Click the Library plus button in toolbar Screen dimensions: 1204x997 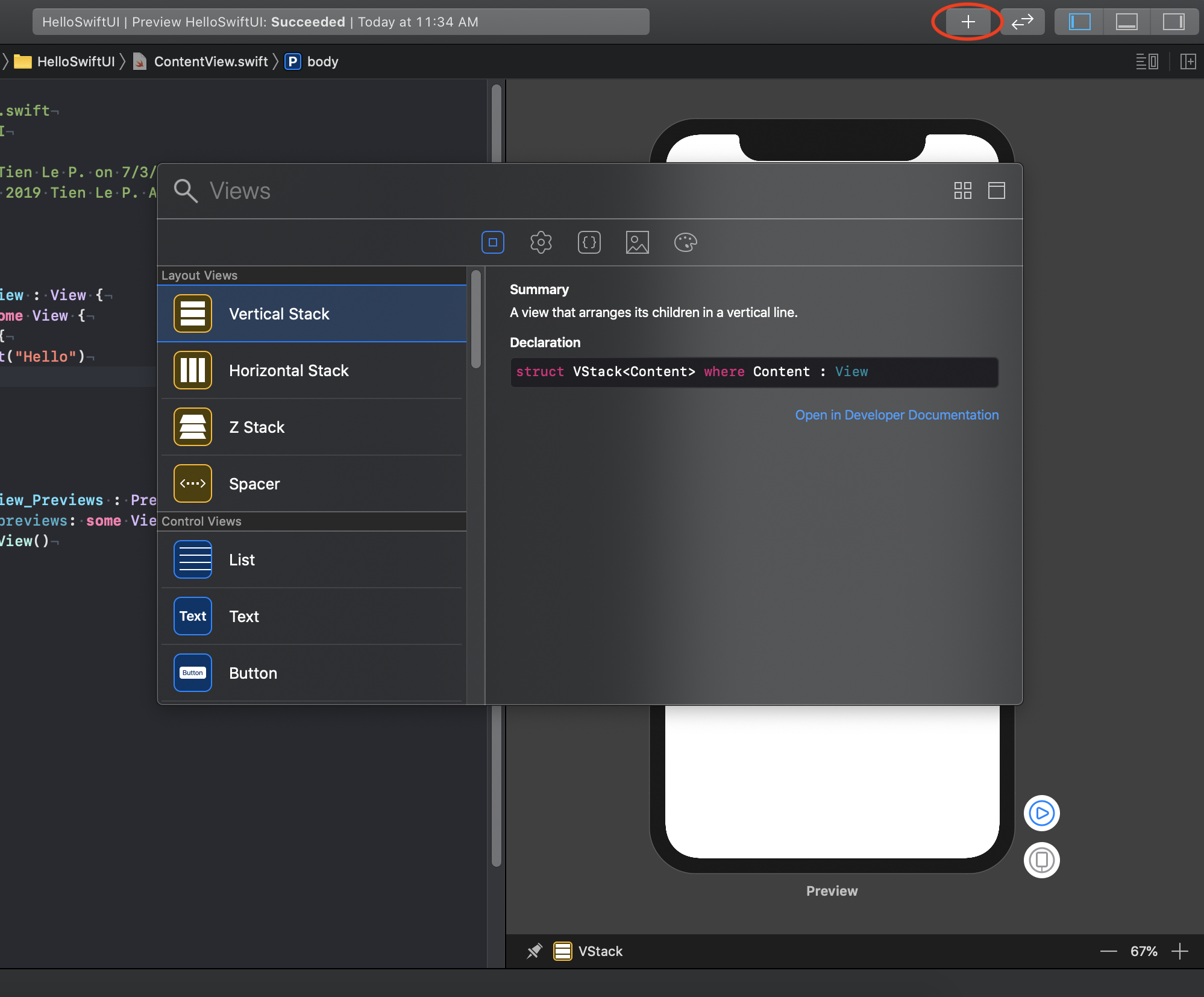pyautogui.click(x=967, y=22)
